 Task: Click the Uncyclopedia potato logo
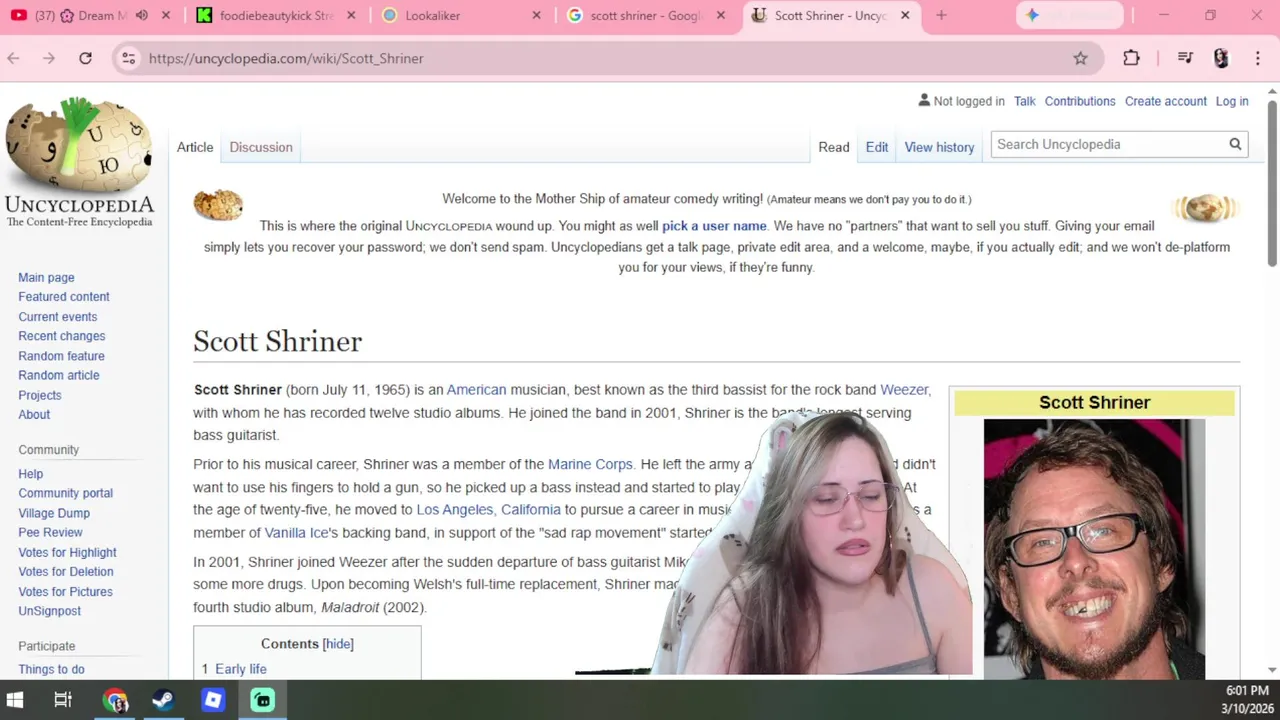(x=79, y=163)
